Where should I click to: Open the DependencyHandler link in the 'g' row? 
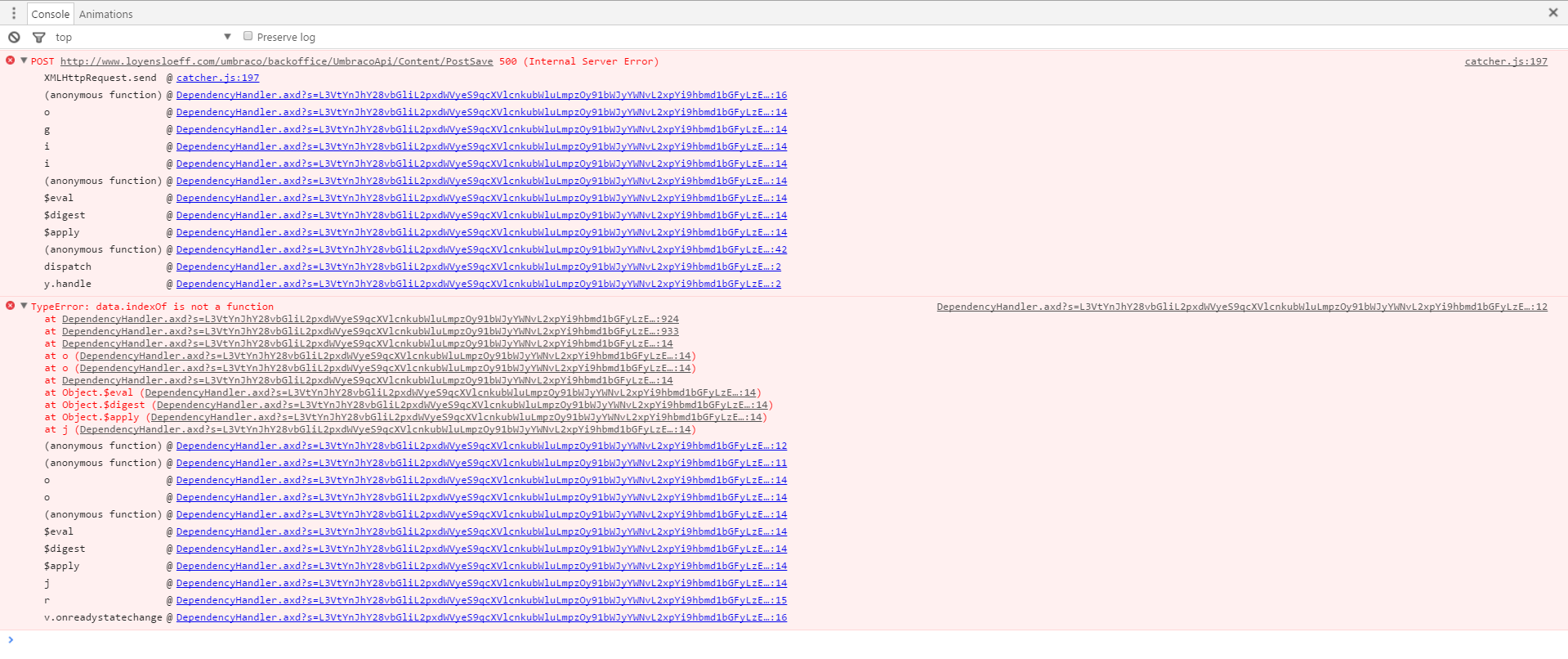tap(481, 129)
